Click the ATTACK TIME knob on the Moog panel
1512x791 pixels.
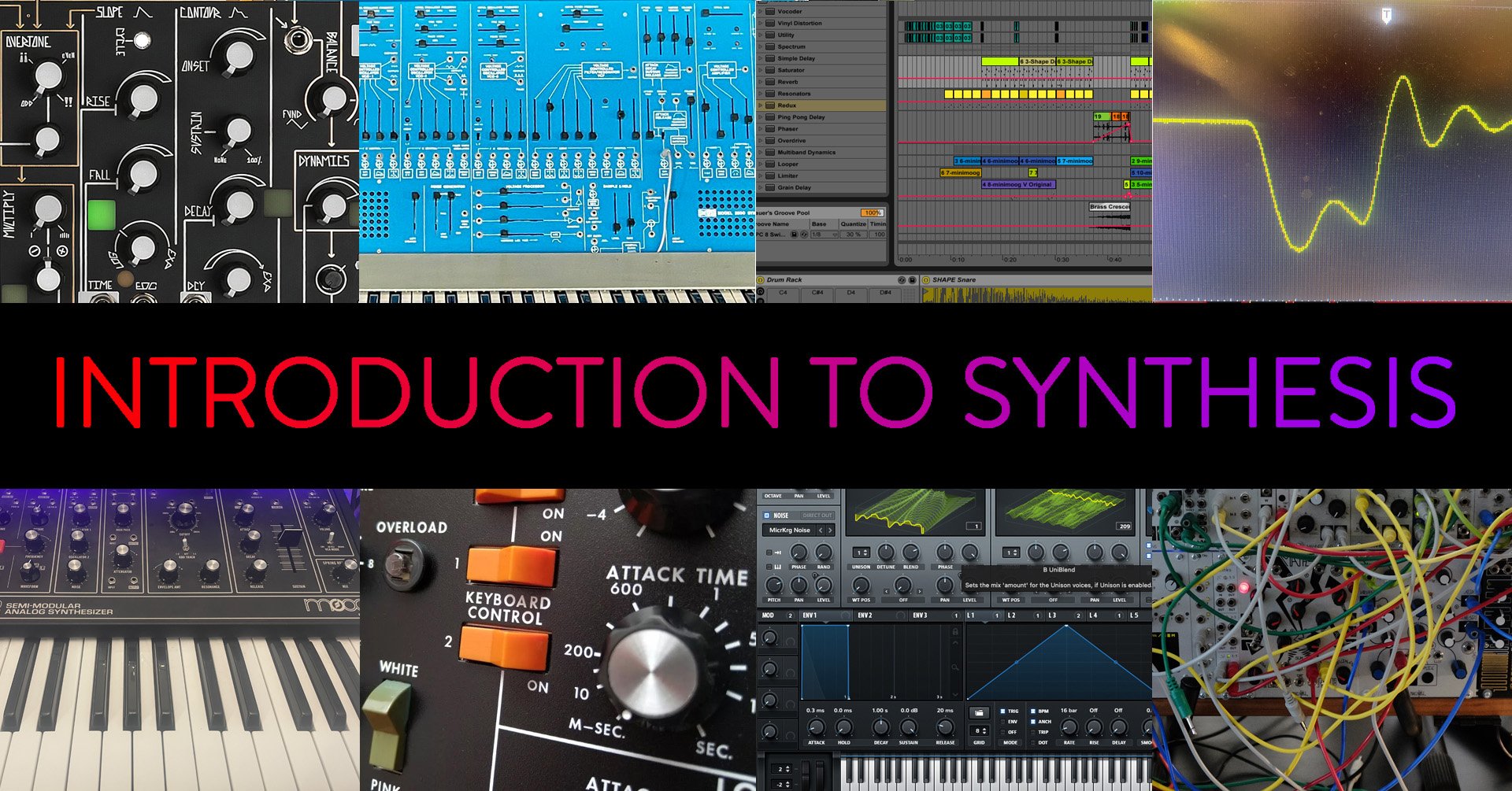pos(653,670)
